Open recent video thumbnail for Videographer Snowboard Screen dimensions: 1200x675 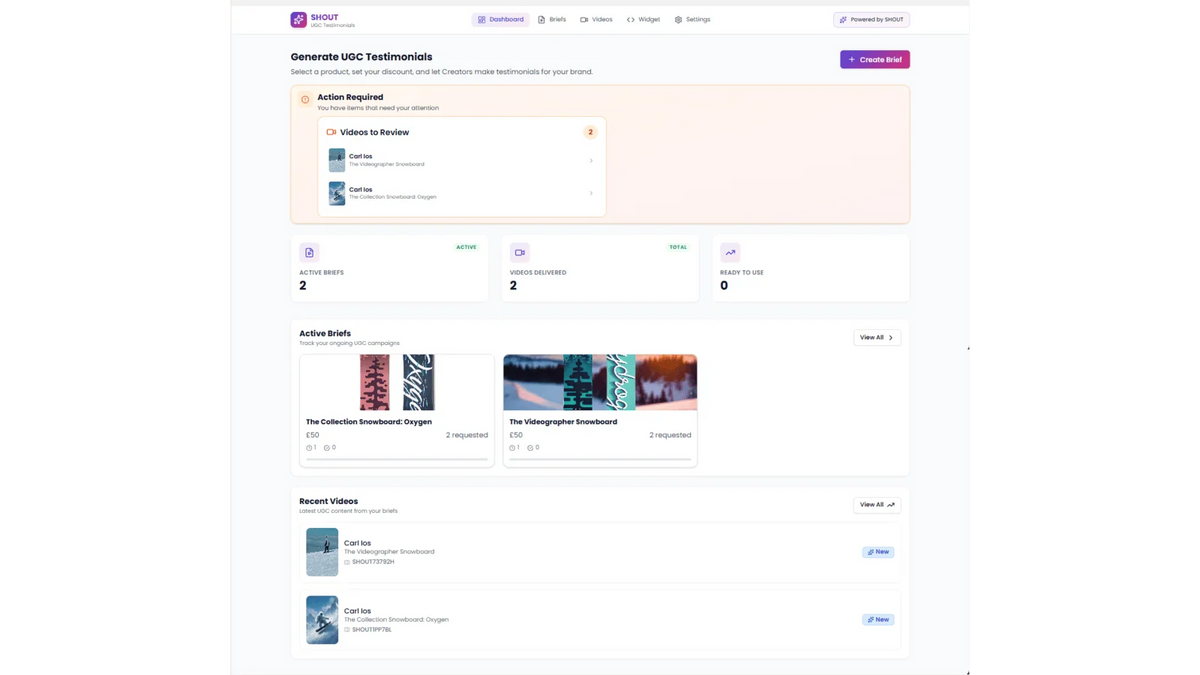click(322, 552)
